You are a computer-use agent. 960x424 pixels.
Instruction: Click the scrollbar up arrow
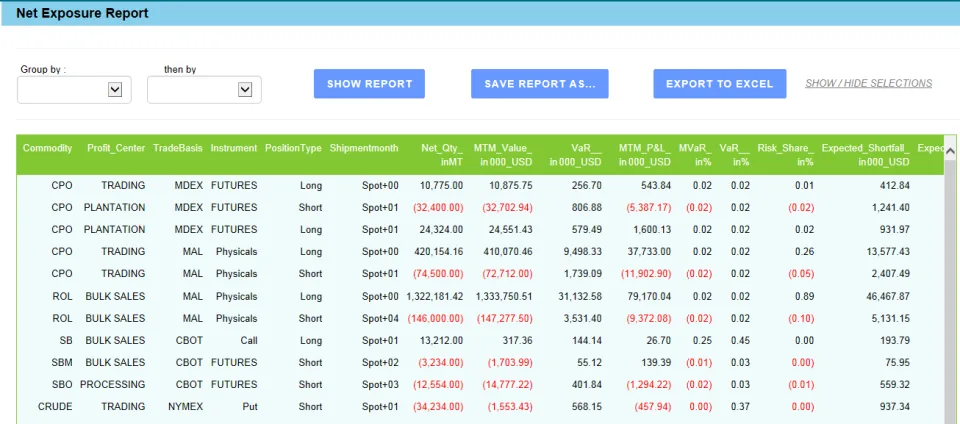[x=950, y=149]
